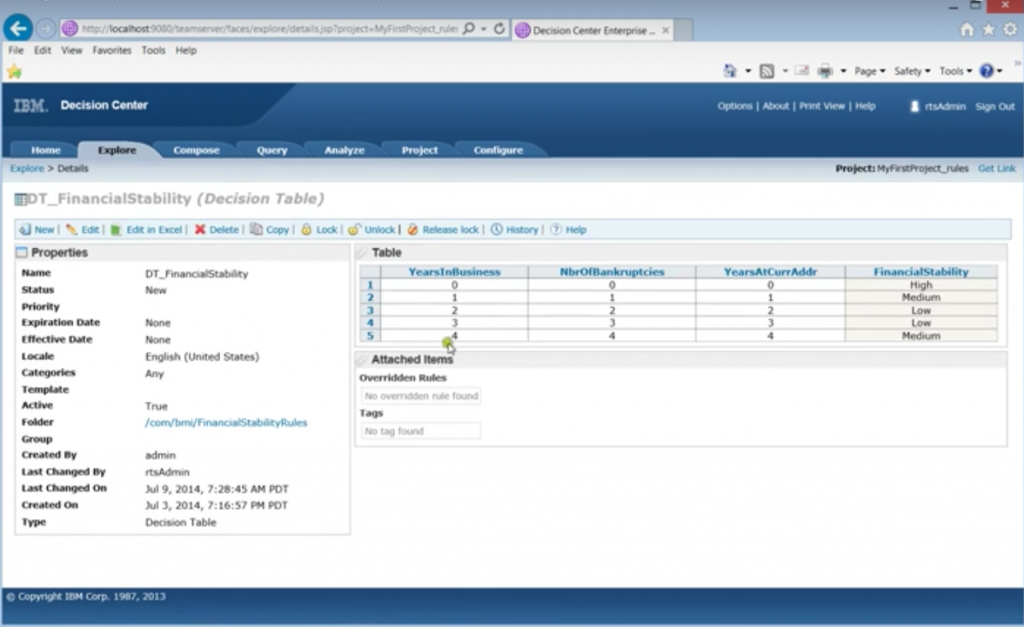Collapse the Table section
Image resolution: width=1024 pixels, height=627 pixels.
click(x=362, y=252)
